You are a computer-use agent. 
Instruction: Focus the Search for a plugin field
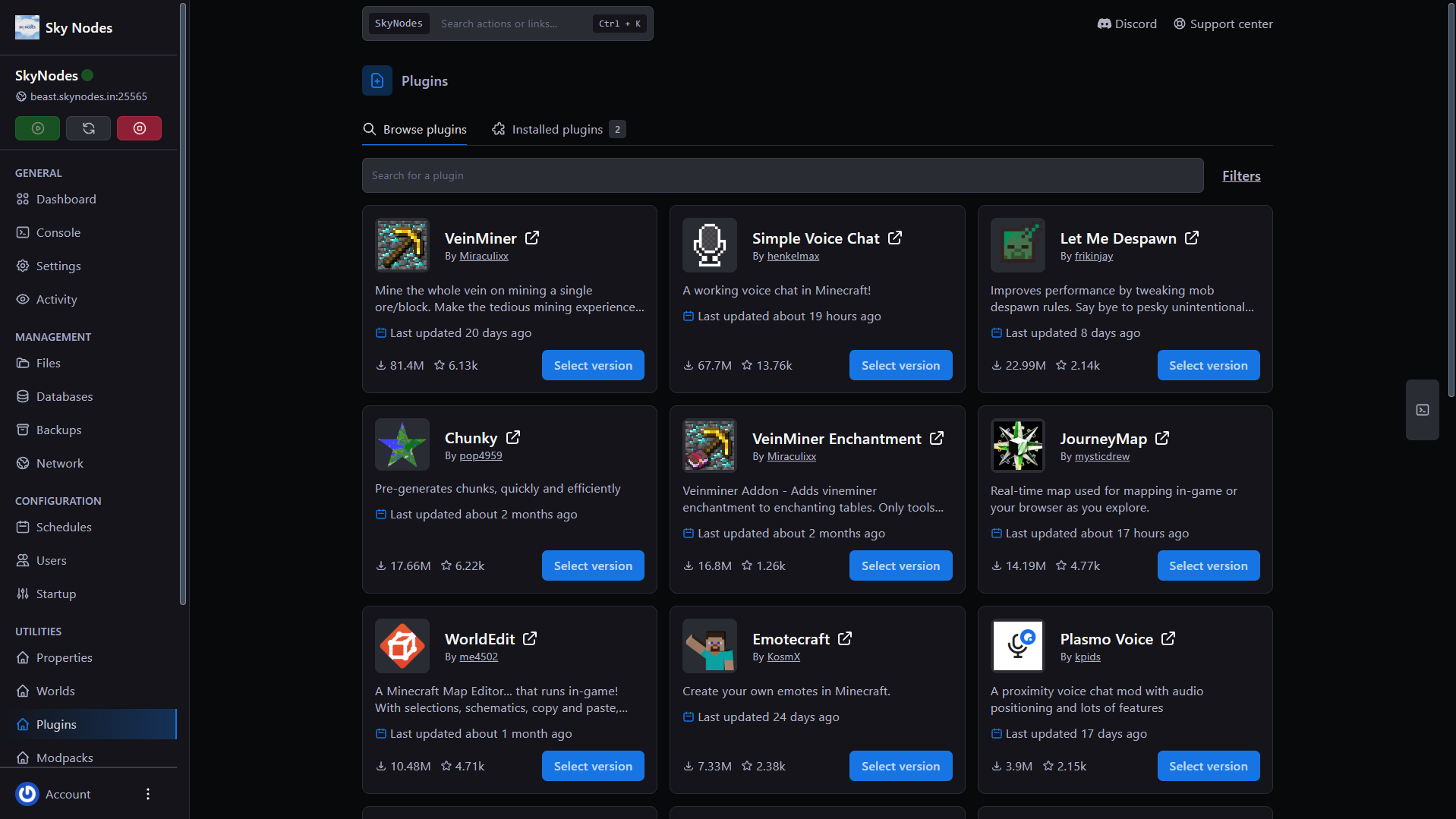pos(783,175)
